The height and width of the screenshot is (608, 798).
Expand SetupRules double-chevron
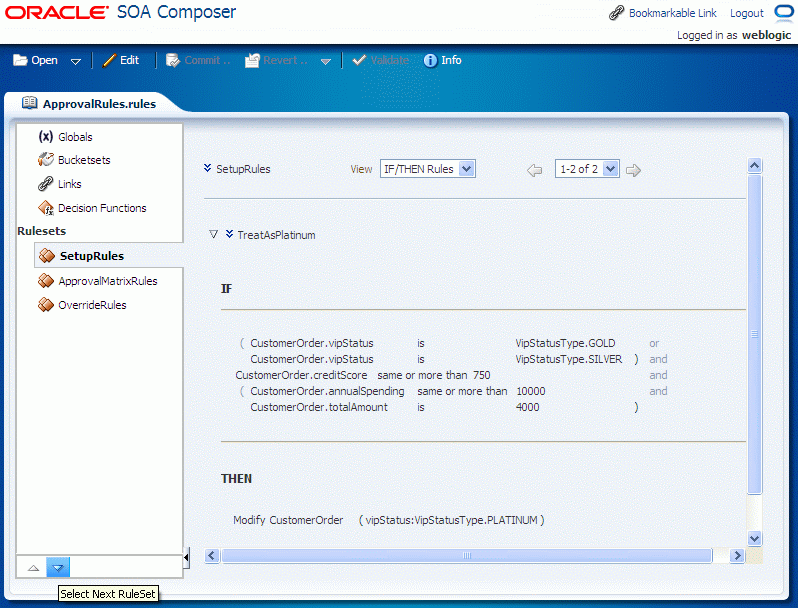tap(207, 168)
